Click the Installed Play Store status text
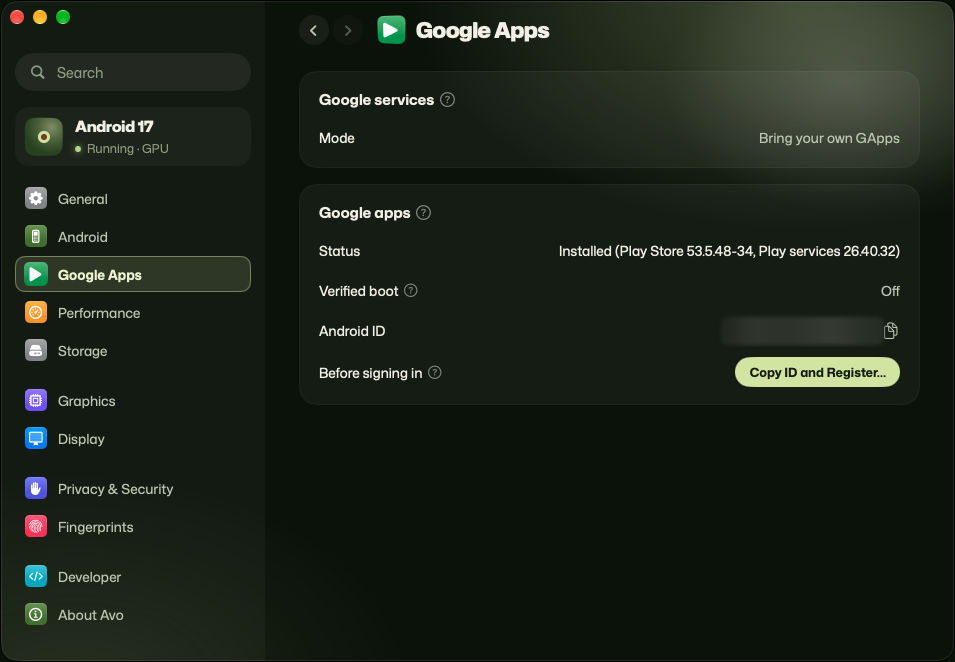This screenshot has width=955, height=662. 729,251
